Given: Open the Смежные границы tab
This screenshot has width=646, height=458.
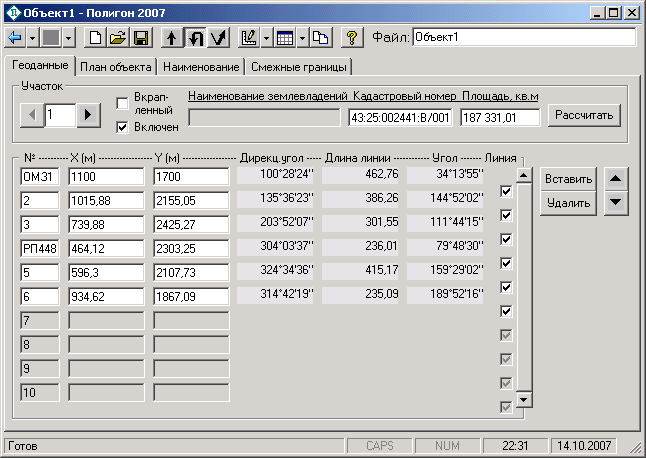Looking at the screenshot, I should click(298, 67).
